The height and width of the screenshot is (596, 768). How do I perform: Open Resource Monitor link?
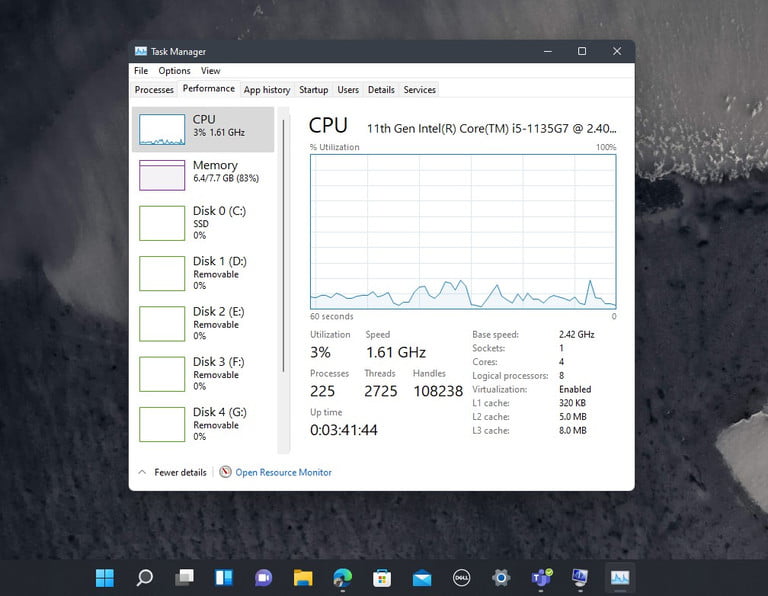[x=284, y=472]
